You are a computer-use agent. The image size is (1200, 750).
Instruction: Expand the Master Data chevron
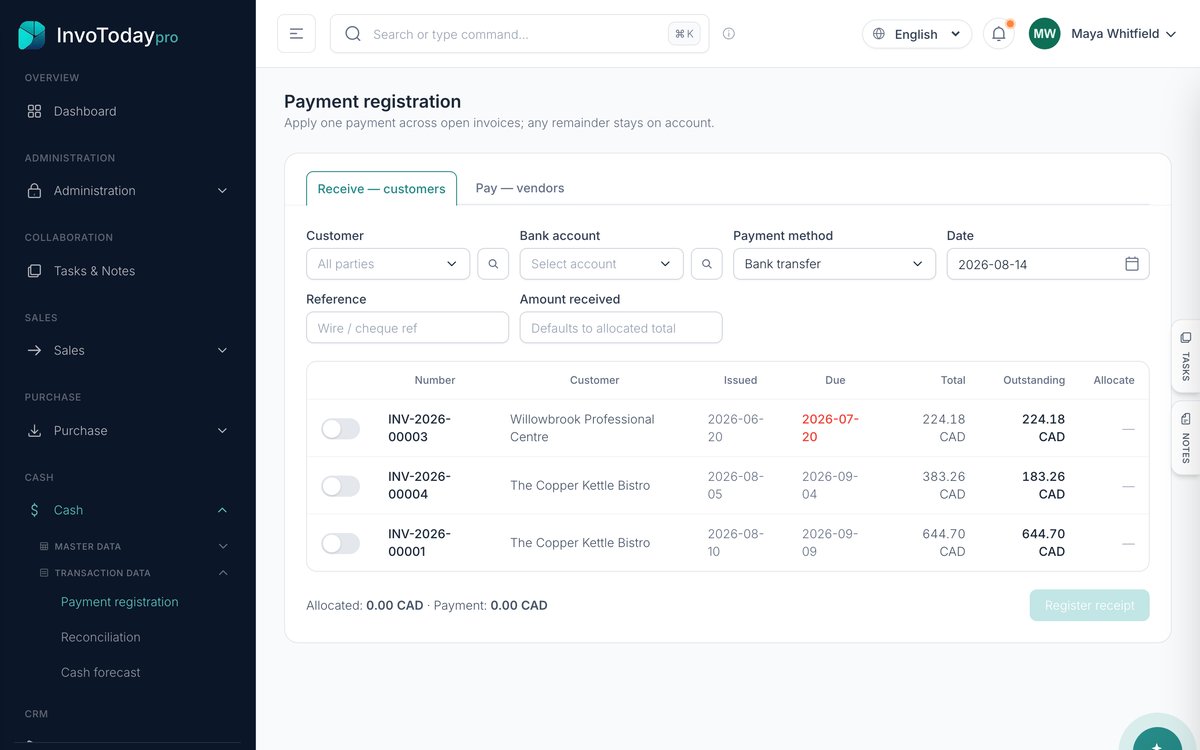[x=223, y=547]
